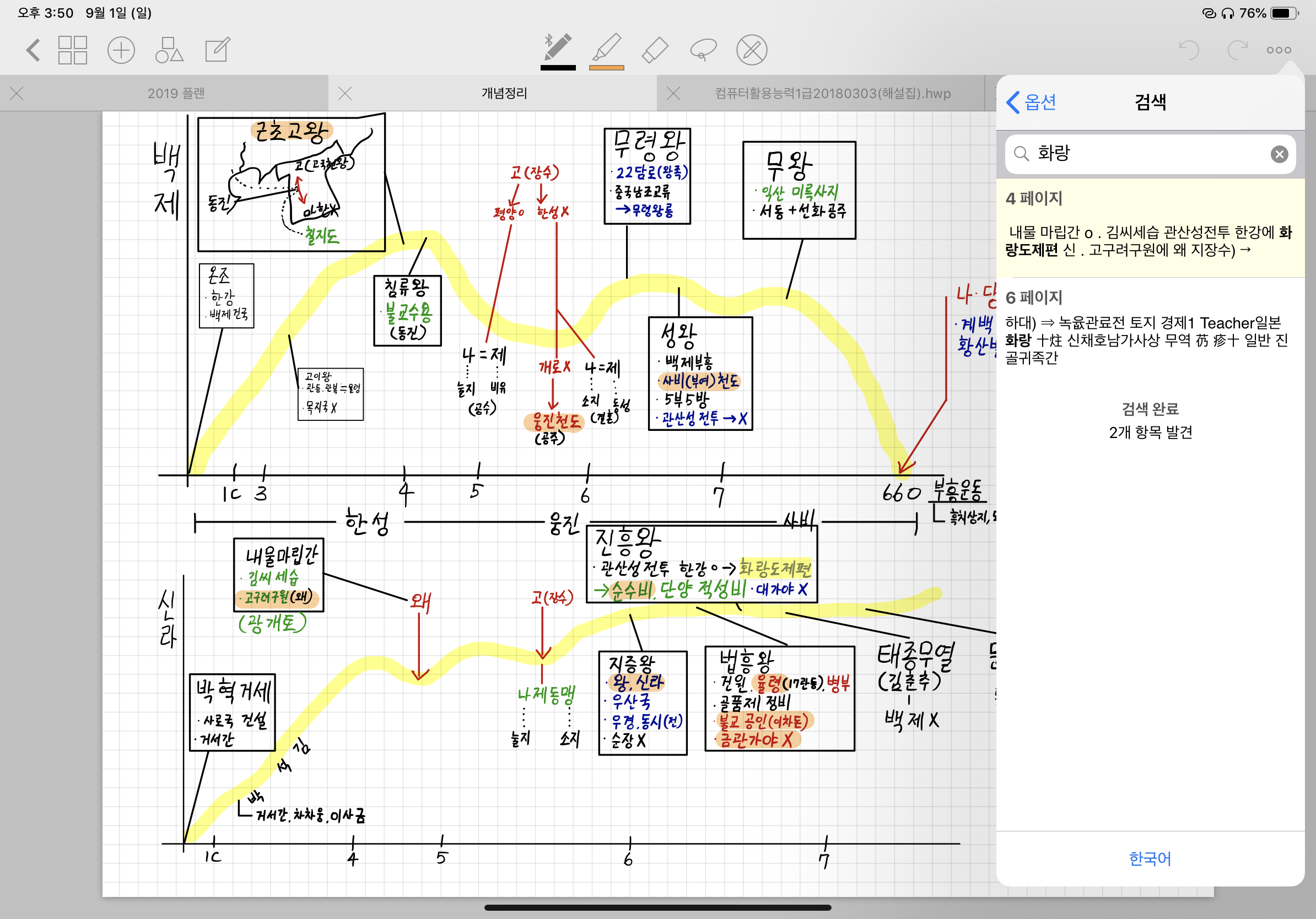
Task: Select the pen tool in toolbar
Action: click(557, 48)
